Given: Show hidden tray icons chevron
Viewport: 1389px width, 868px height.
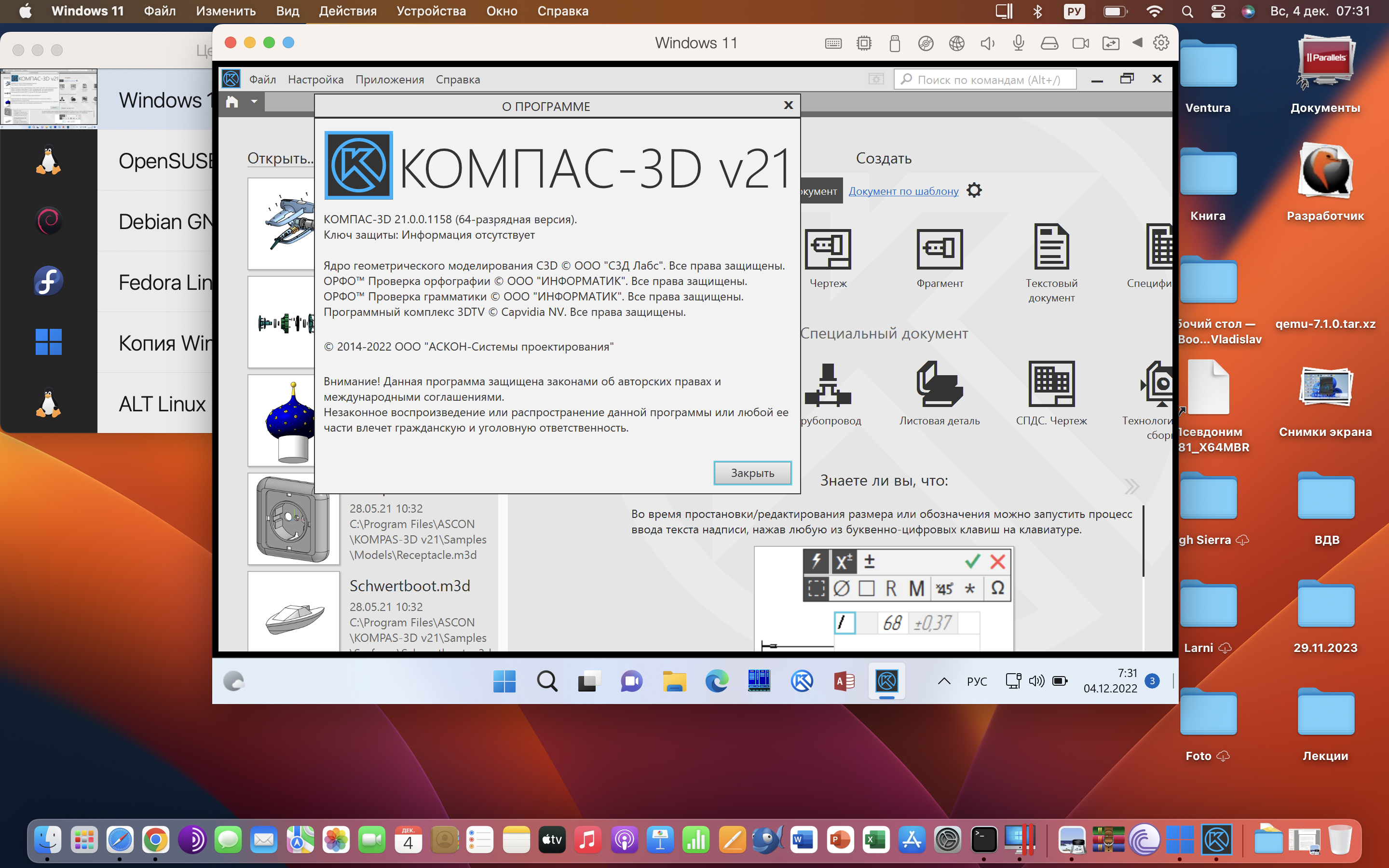Looking at the screenshot, I should pos(943,681).
